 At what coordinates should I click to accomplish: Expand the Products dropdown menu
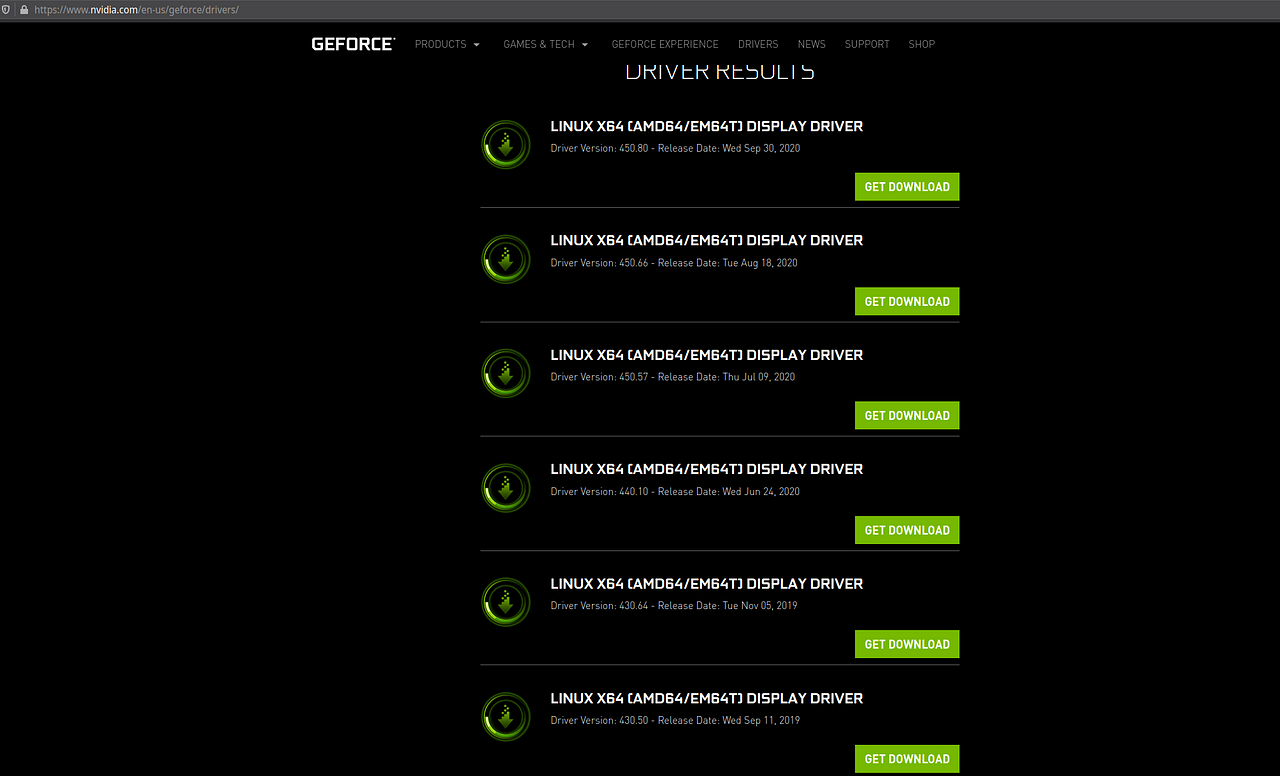click(447, 44)
